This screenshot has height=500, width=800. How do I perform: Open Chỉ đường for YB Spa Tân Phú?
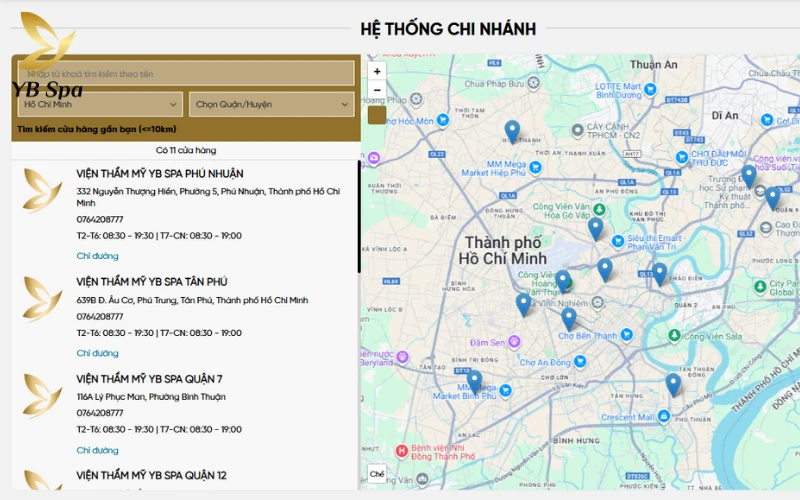point(97,353)
